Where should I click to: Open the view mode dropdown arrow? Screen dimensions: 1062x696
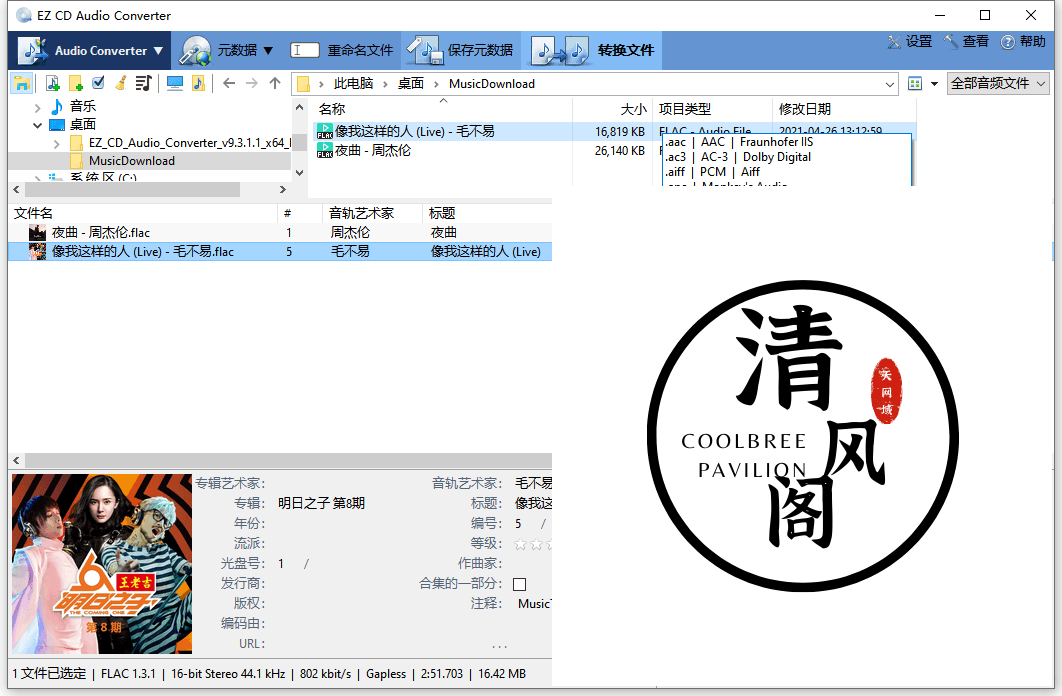[x=934, y=84]
